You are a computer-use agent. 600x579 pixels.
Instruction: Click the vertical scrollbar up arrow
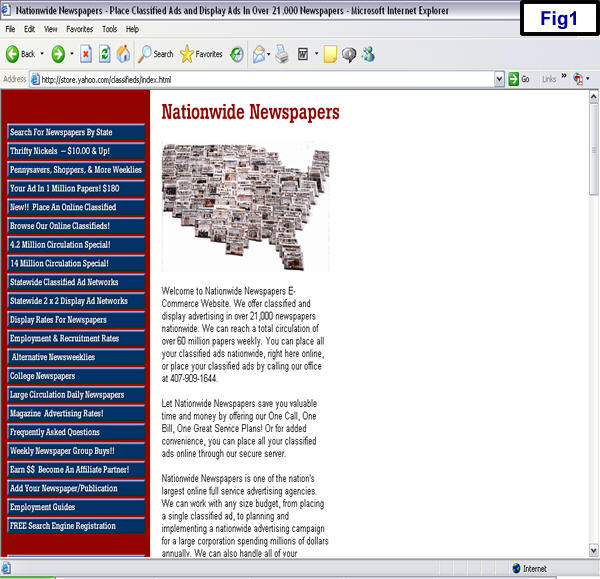[x=593, y=96]
